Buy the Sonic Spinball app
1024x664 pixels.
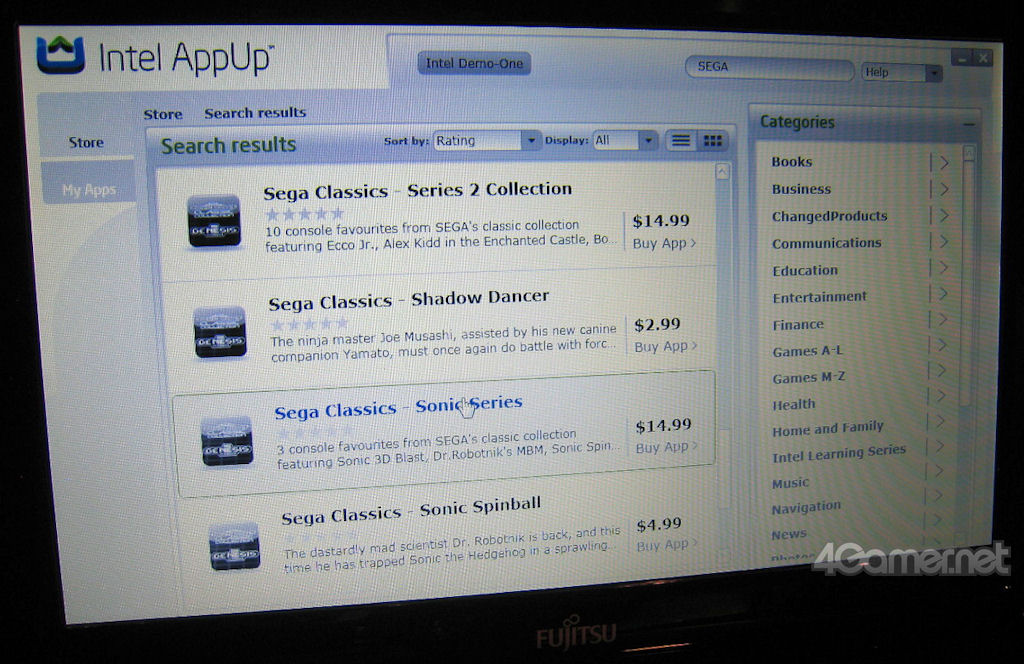click(x=667, y=545)
